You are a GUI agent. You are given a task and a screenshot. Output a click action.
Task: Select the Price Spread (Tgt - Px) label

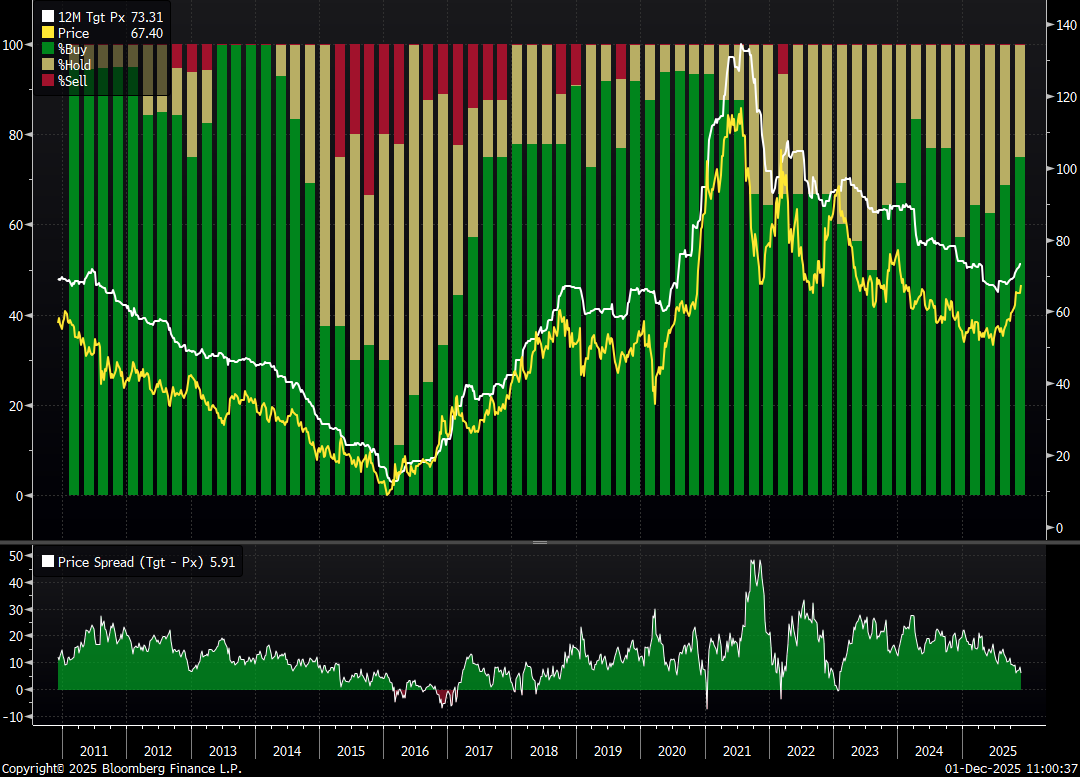[132, 562]
